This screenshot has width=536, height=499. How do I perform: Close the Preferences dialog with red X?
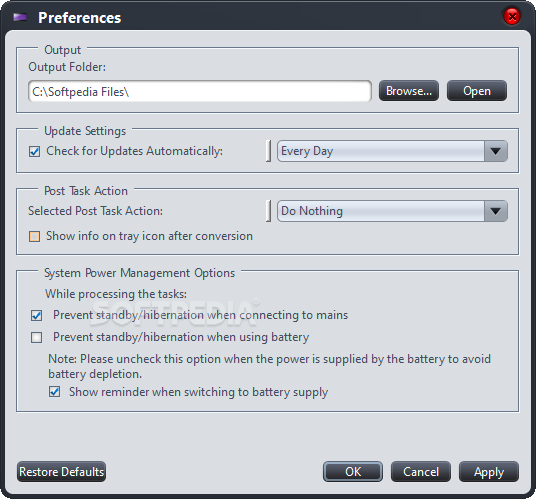click(x=512, y=16)
